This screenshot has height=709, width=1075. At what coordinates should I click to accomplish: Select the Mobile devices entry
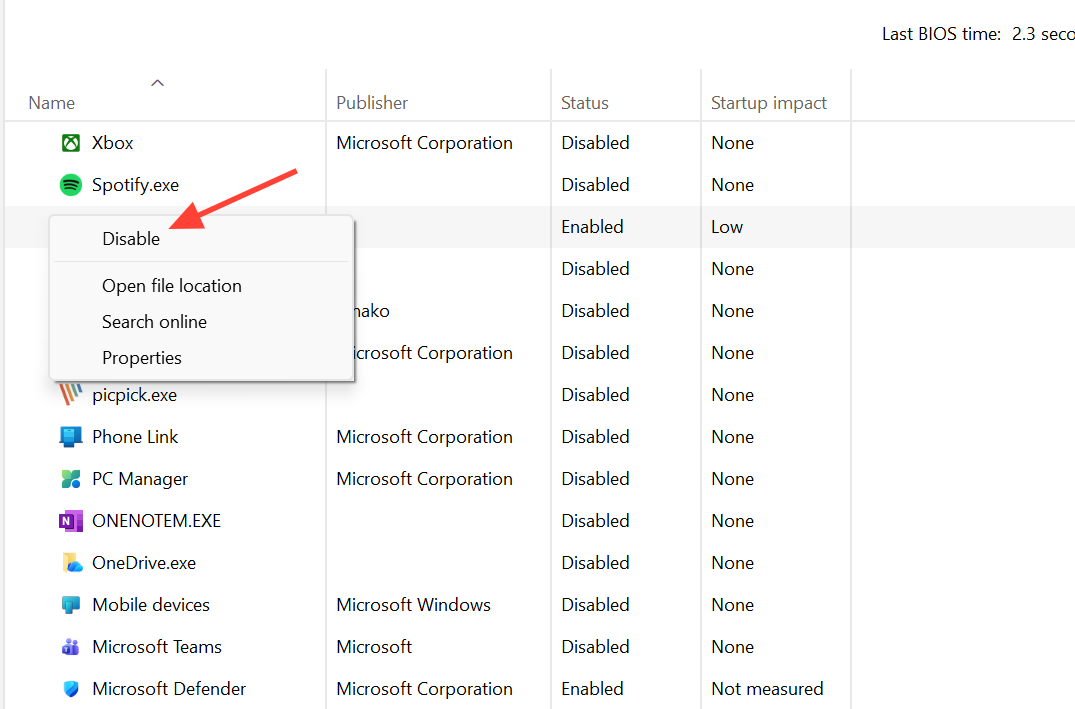(151, 605)
